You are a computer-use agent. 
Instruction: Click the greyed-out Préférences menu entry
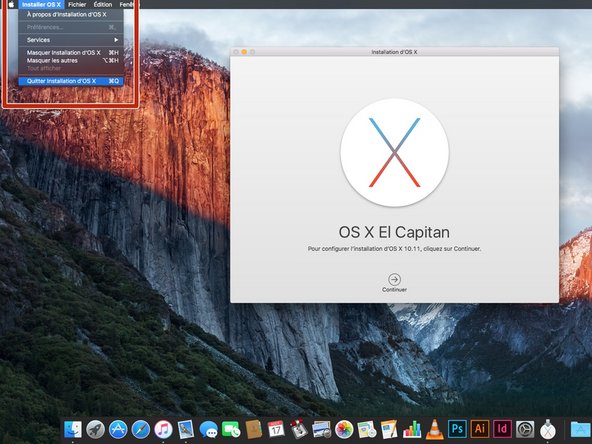tap(71, 27)
